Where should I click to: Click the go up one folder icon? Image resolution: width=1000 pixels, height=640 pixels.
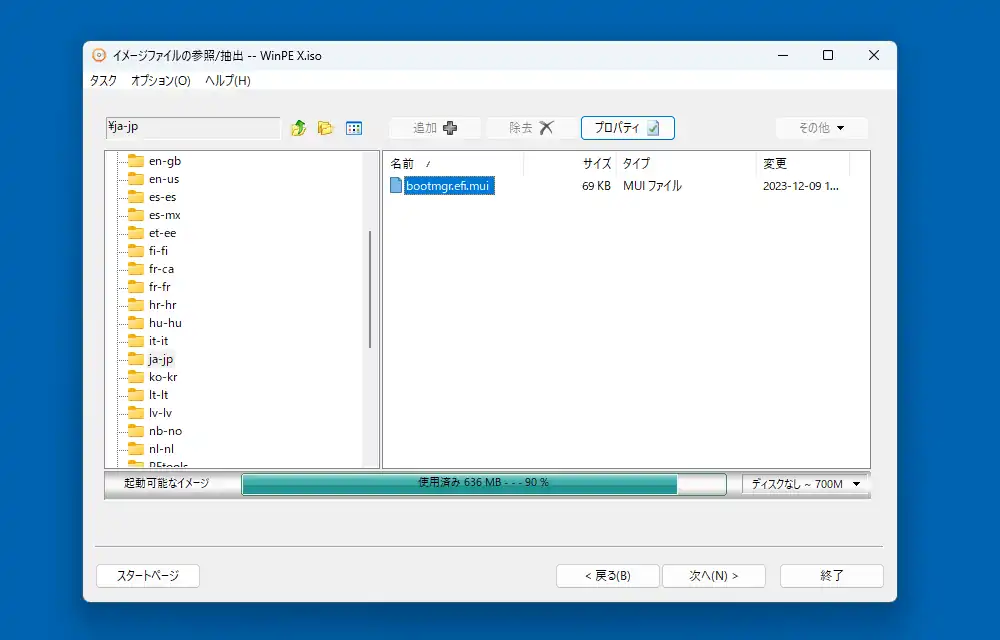298,128
